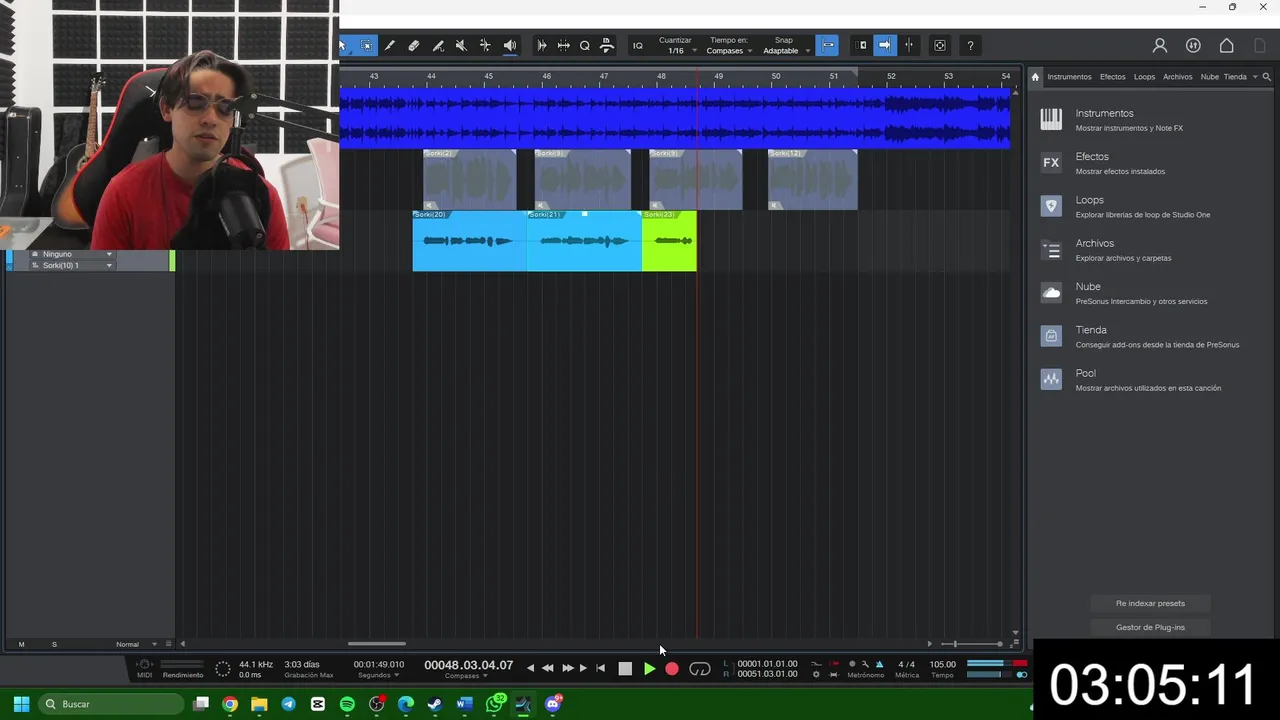The width and height of the screenshot is (1280, 720).
Task: Open the Q quantize panel
Action: [x=585, y=45]
